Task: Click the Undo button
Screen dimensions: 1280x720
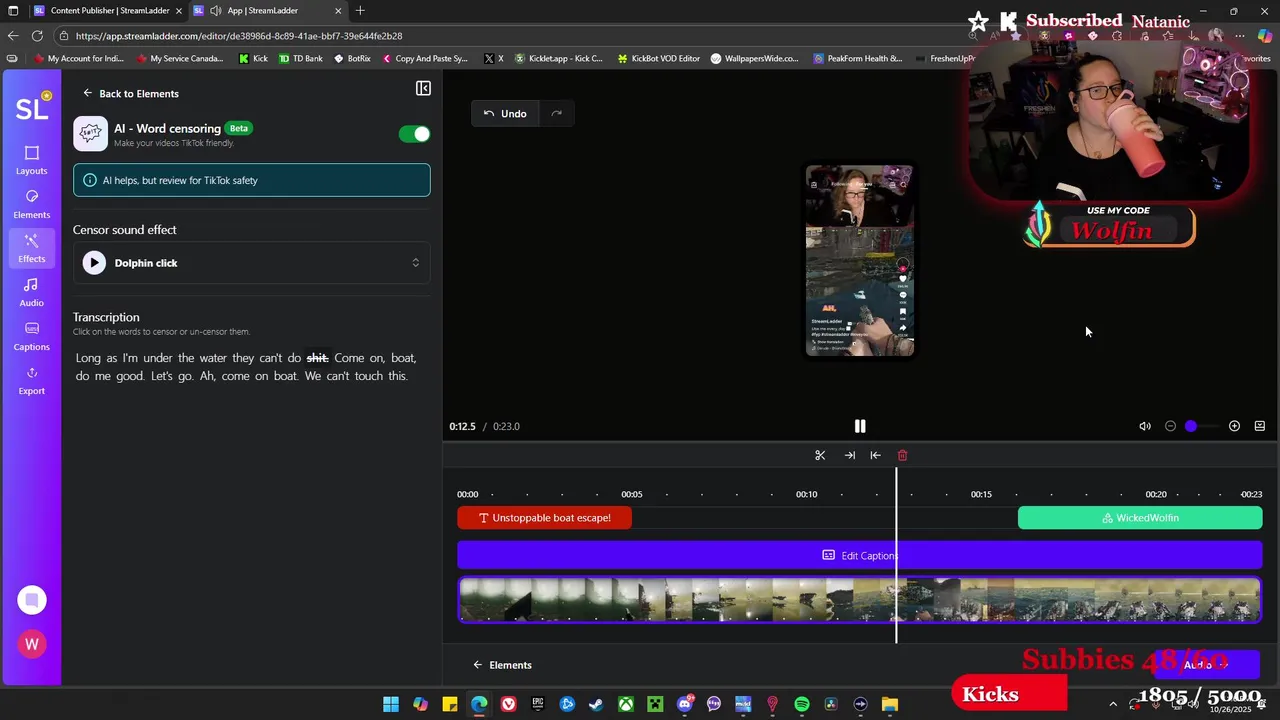Action: pos(505,114)
